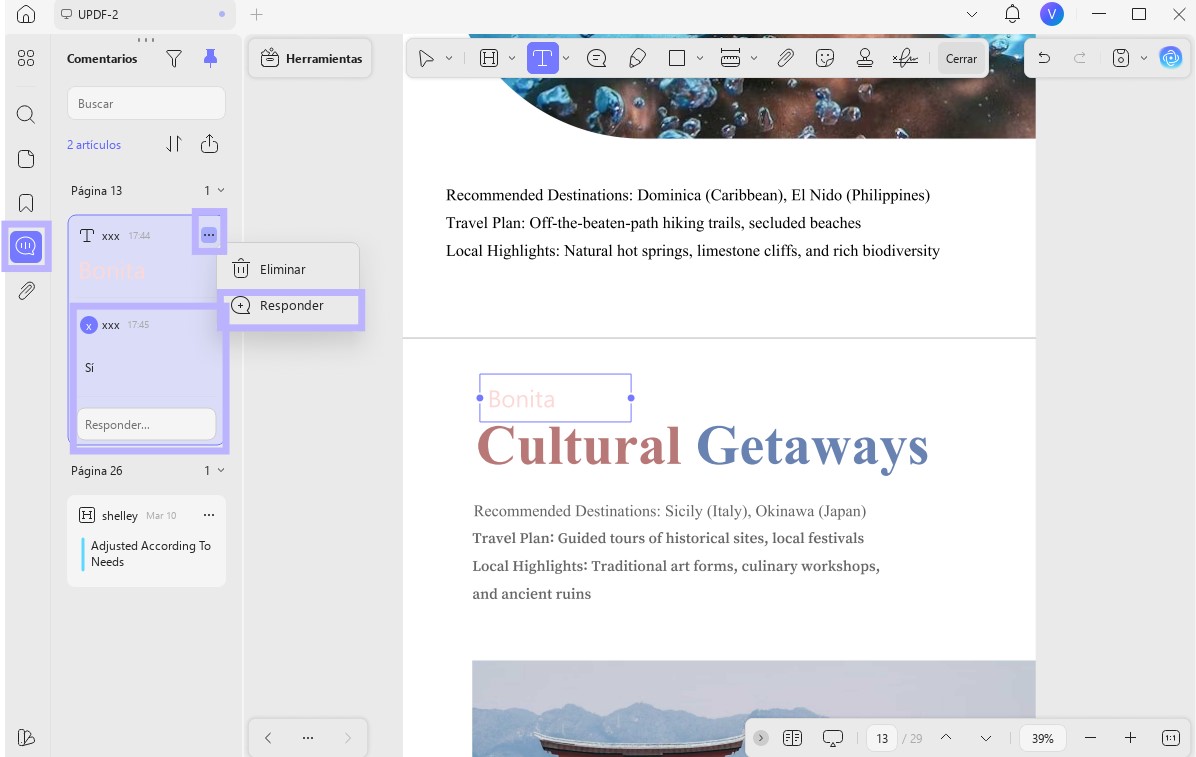1196x757 pixels.
Task: Select the stamp tool in toolbar
Action: [865, 59]
